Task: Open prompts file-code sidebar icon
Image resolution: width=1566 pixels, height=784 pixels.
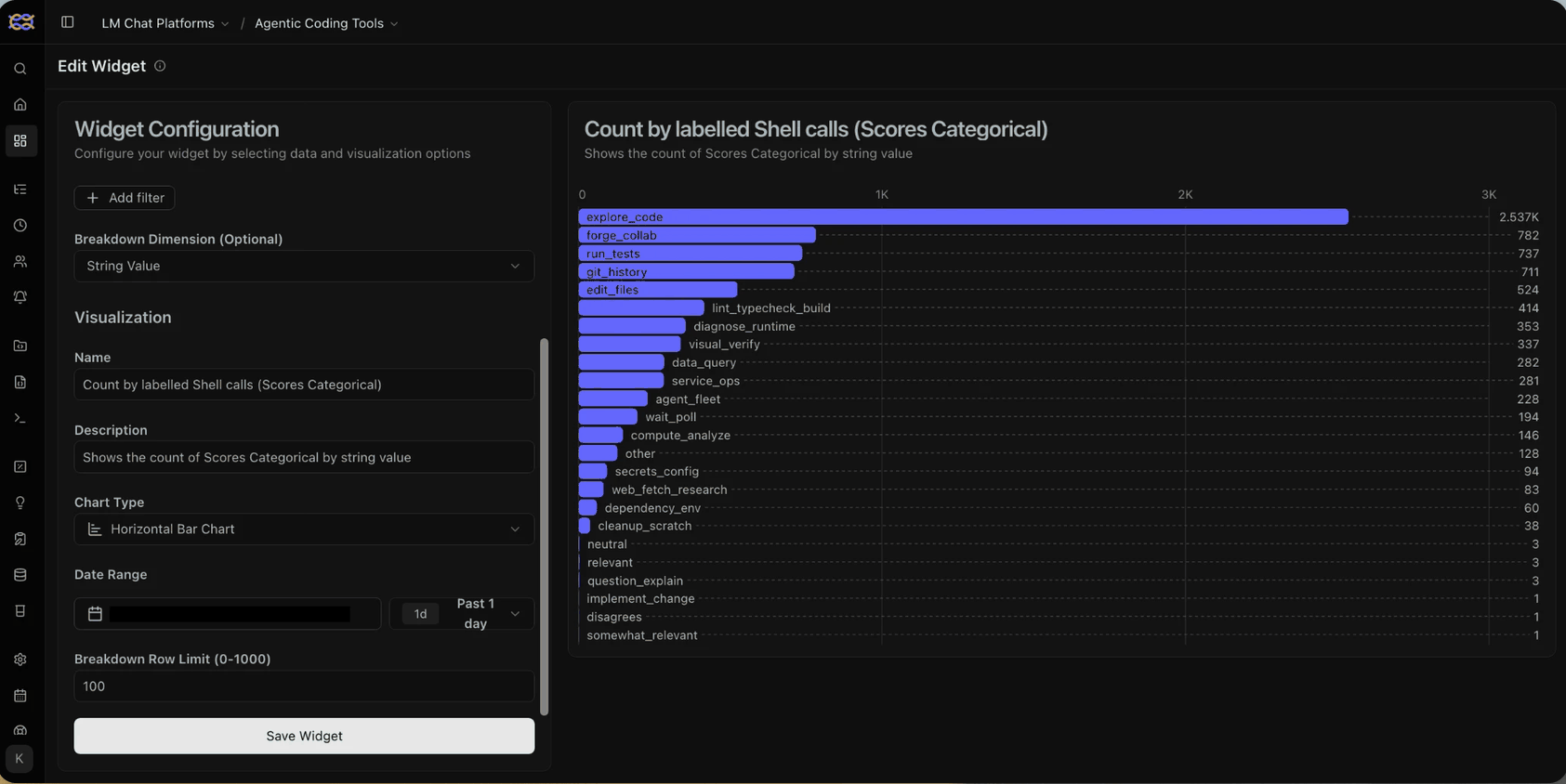Action: pyautogui.click(x=20, y=383)
